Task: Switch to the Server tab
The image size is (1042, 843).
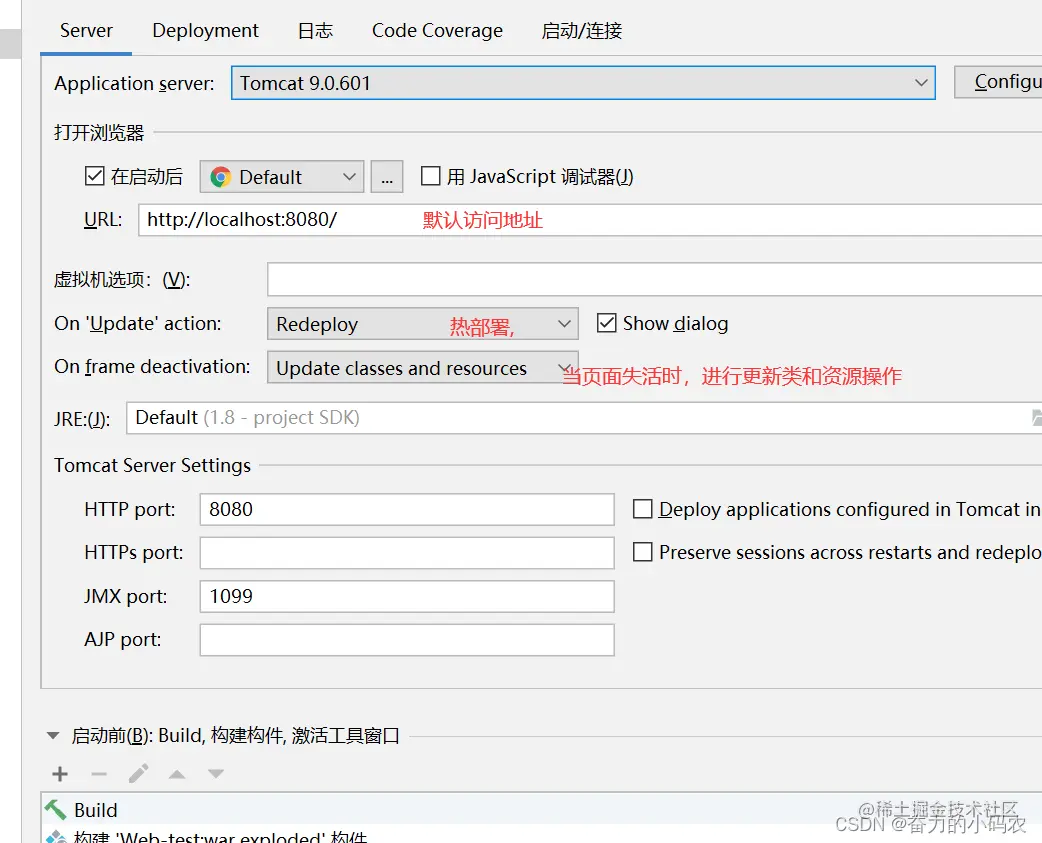Action: tap(86, 31)
